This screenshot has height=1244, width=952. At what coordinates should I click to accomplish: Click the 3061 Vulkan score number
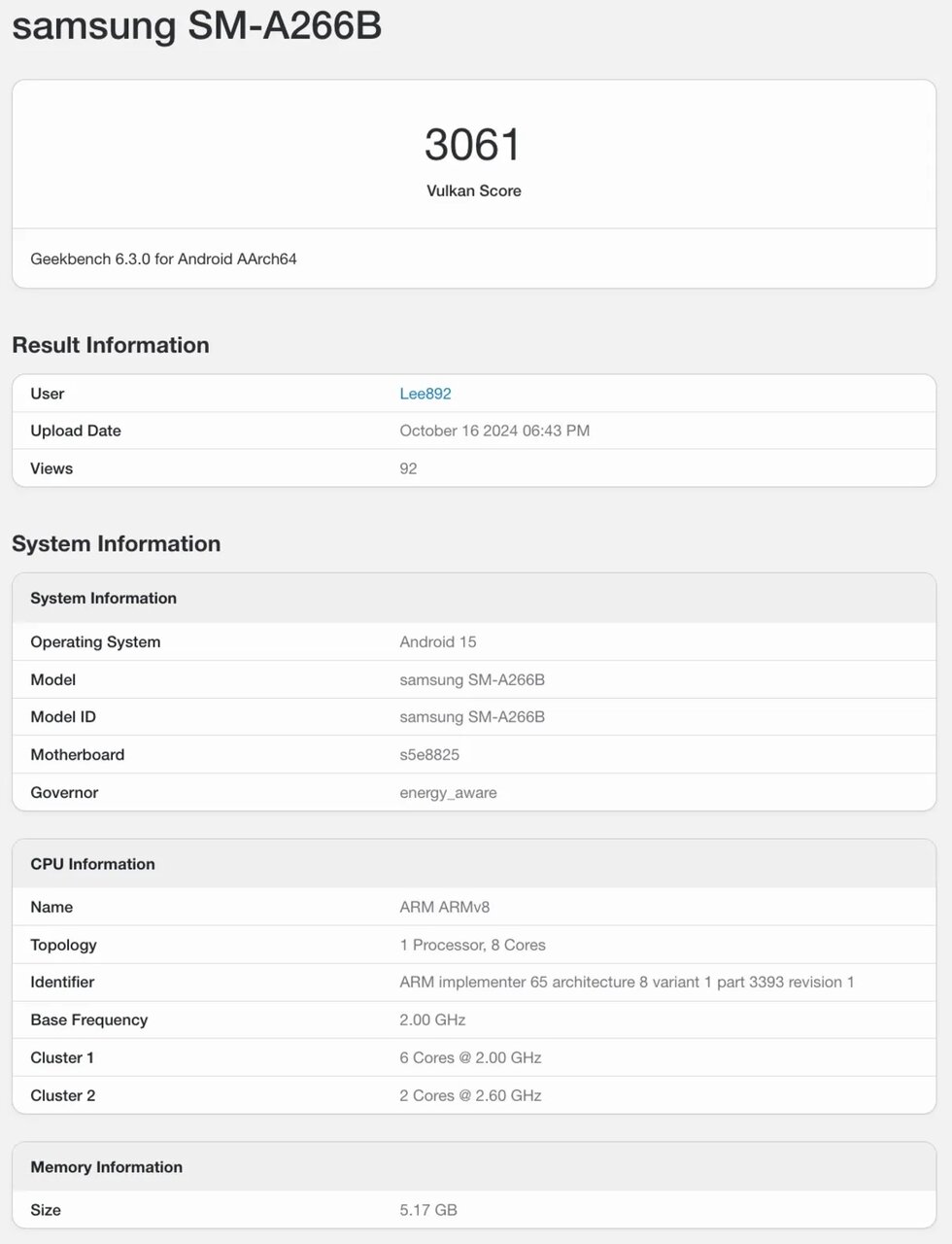coord(473,145)
